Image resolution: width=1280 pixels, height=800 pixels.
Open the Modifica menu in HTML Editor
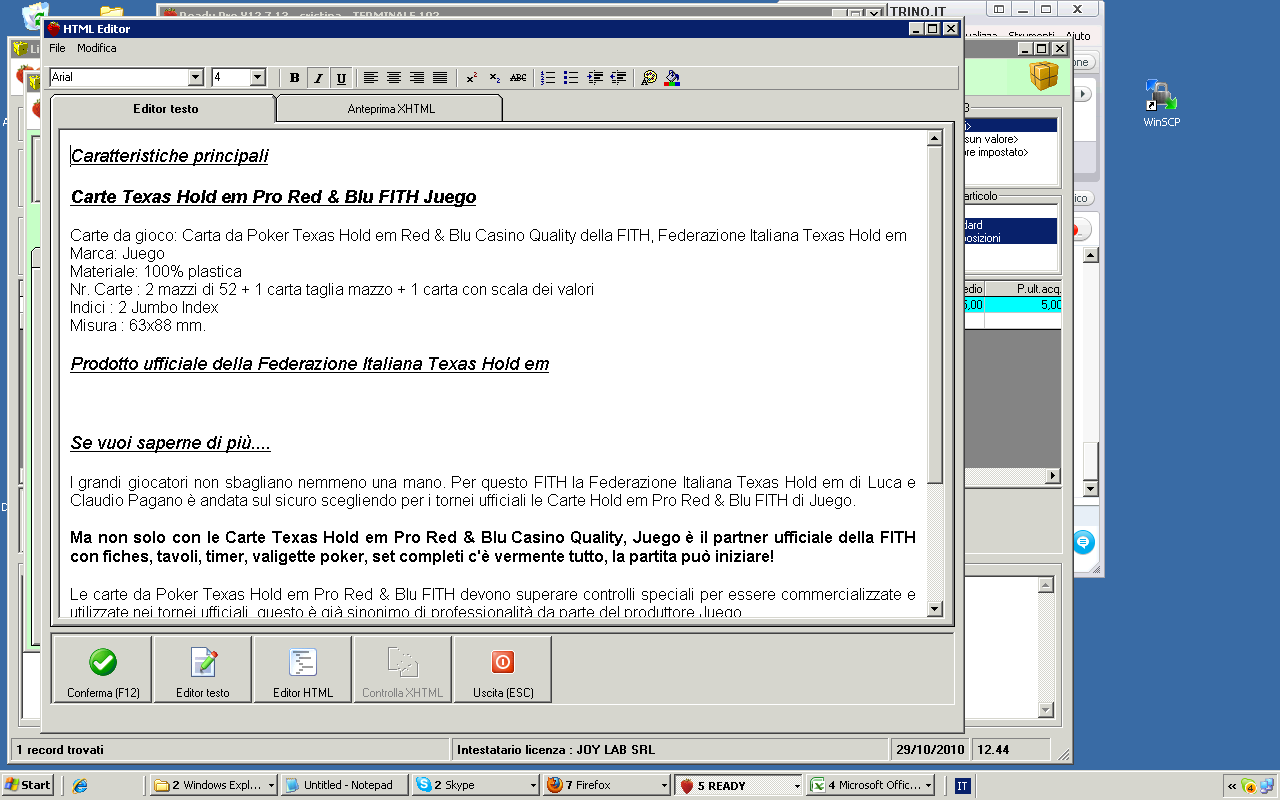97,48
